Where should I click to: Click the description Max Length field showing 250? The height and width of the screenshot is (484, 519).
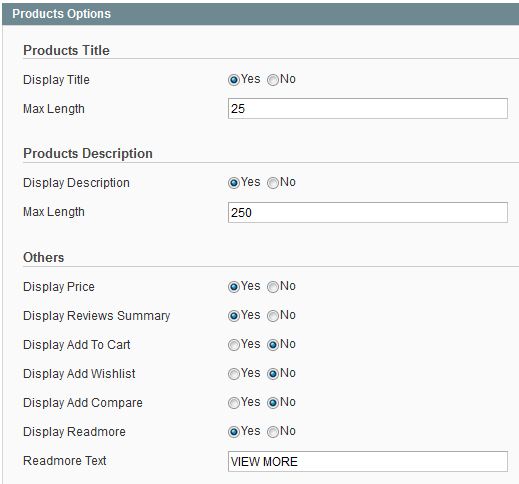point(368,212)
